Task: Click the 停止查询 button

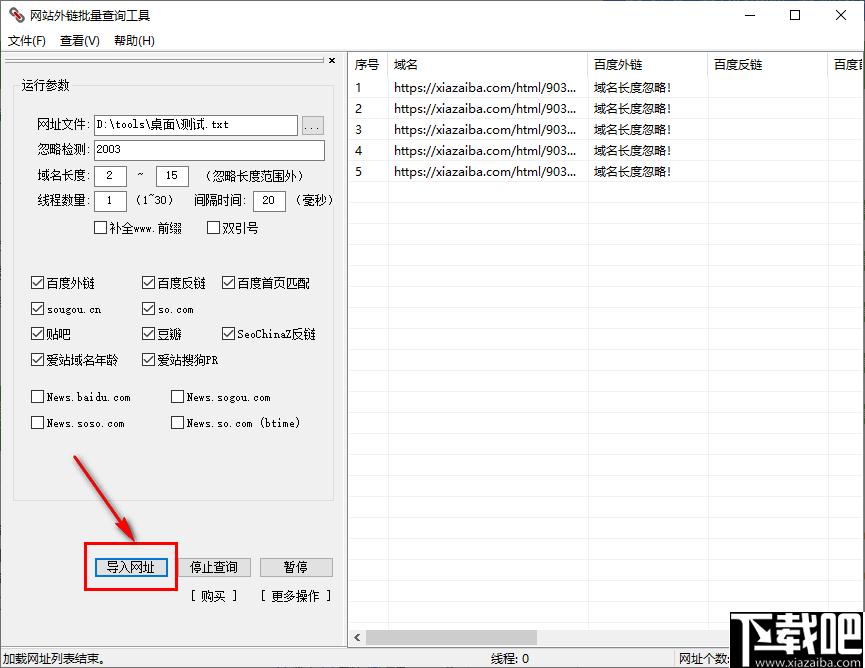Action: click(x=213, y=567)
